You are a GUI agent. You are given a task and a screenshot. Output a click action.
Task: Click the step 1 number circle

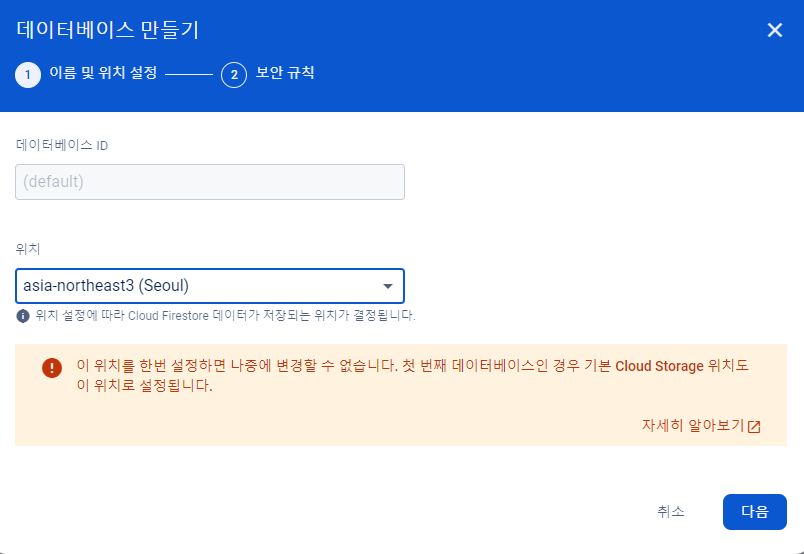(28, 75)
